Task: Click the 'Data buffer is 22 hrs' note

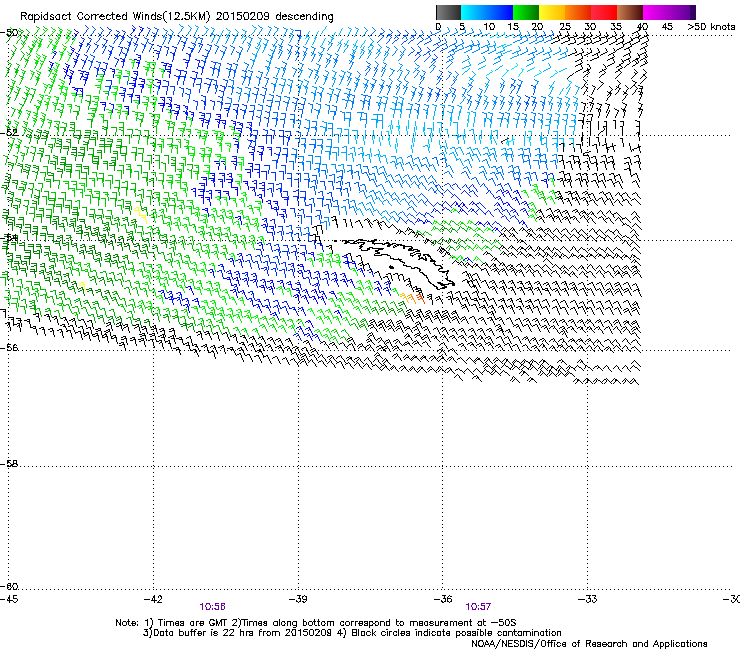Action: (x=204, y=633)
